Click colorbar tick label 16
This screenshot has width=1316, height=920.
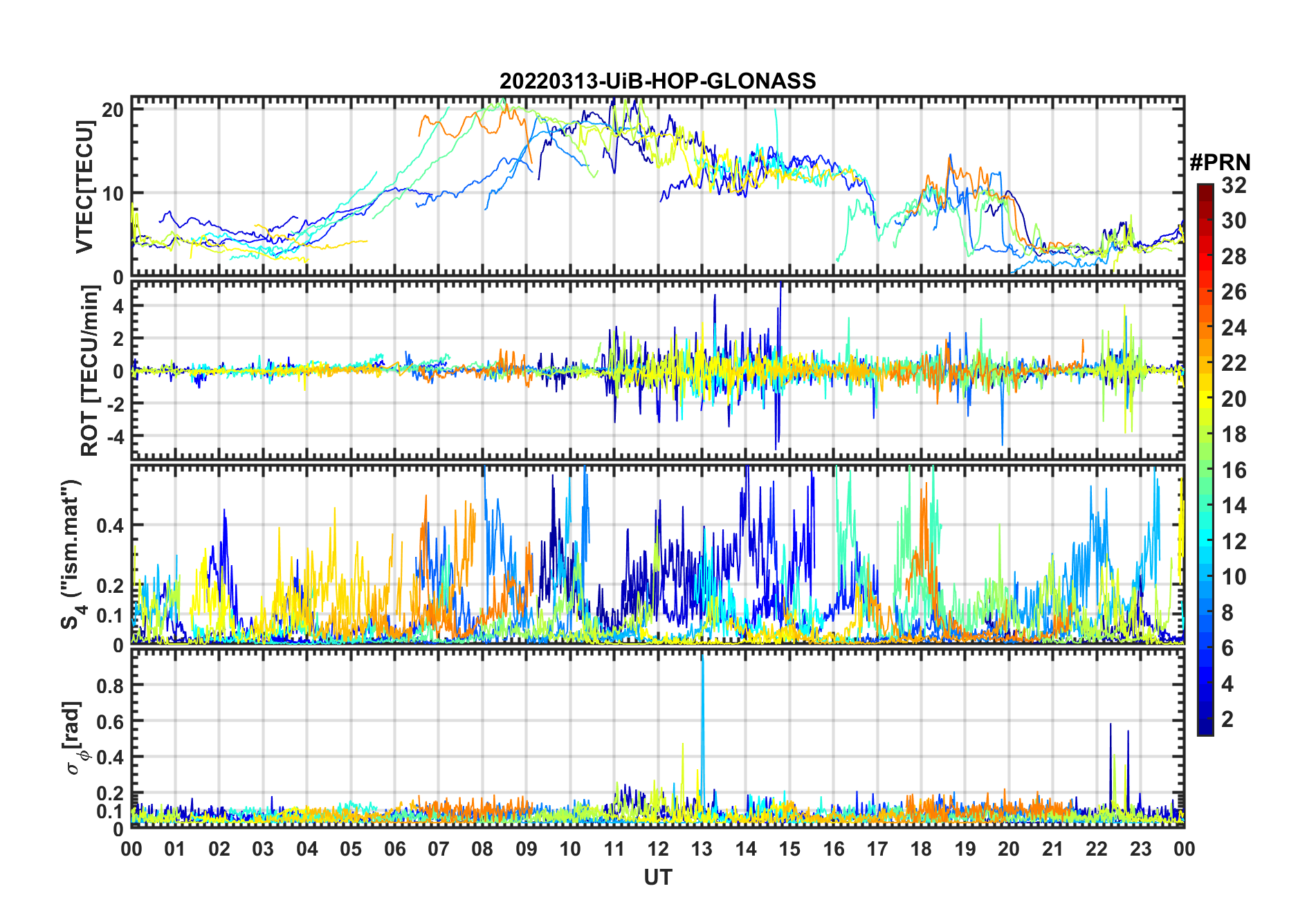(1234, 470)
